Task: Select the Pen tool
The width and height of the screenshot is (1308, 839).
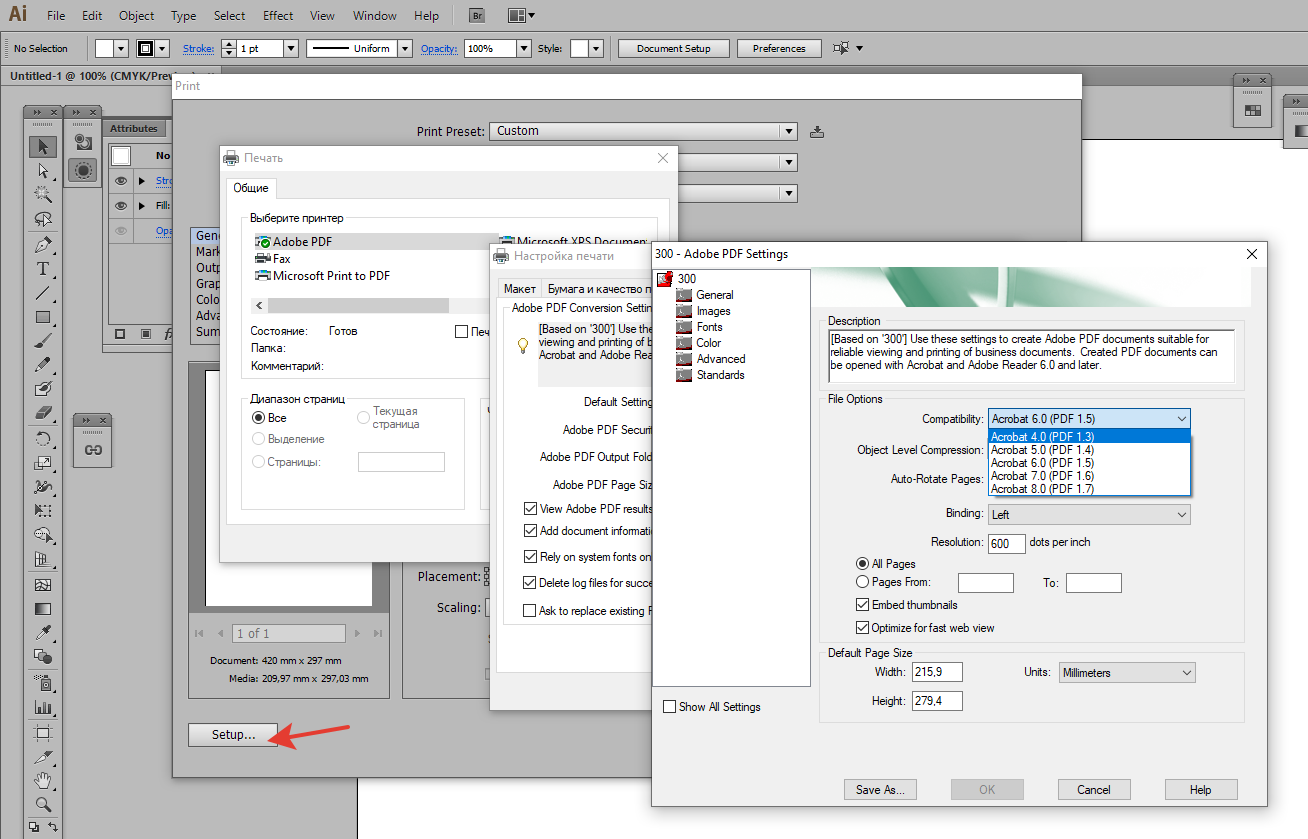Action: pyautogui.click(x=43, y=245)
